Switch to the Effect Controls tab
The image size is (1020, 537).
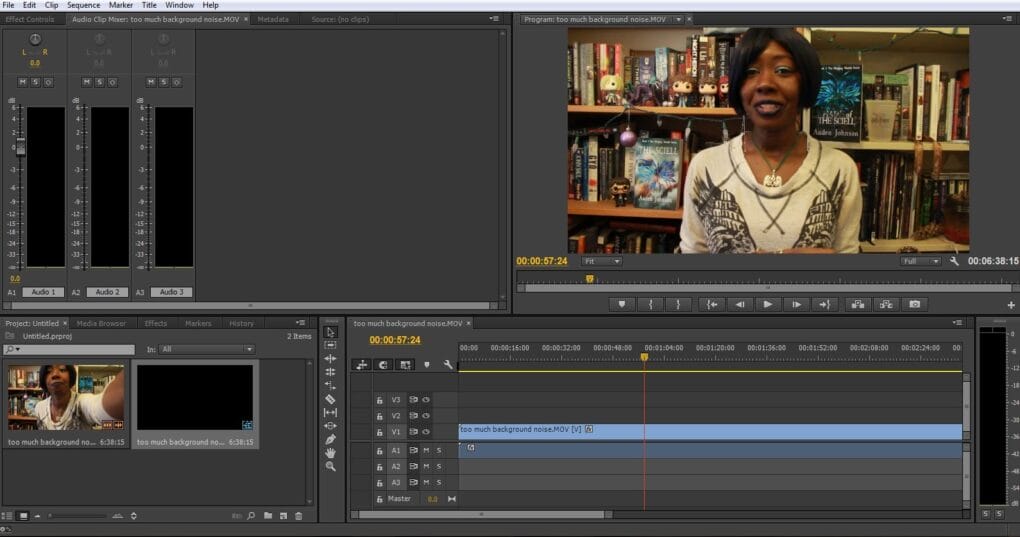click(x=30, y=20)
